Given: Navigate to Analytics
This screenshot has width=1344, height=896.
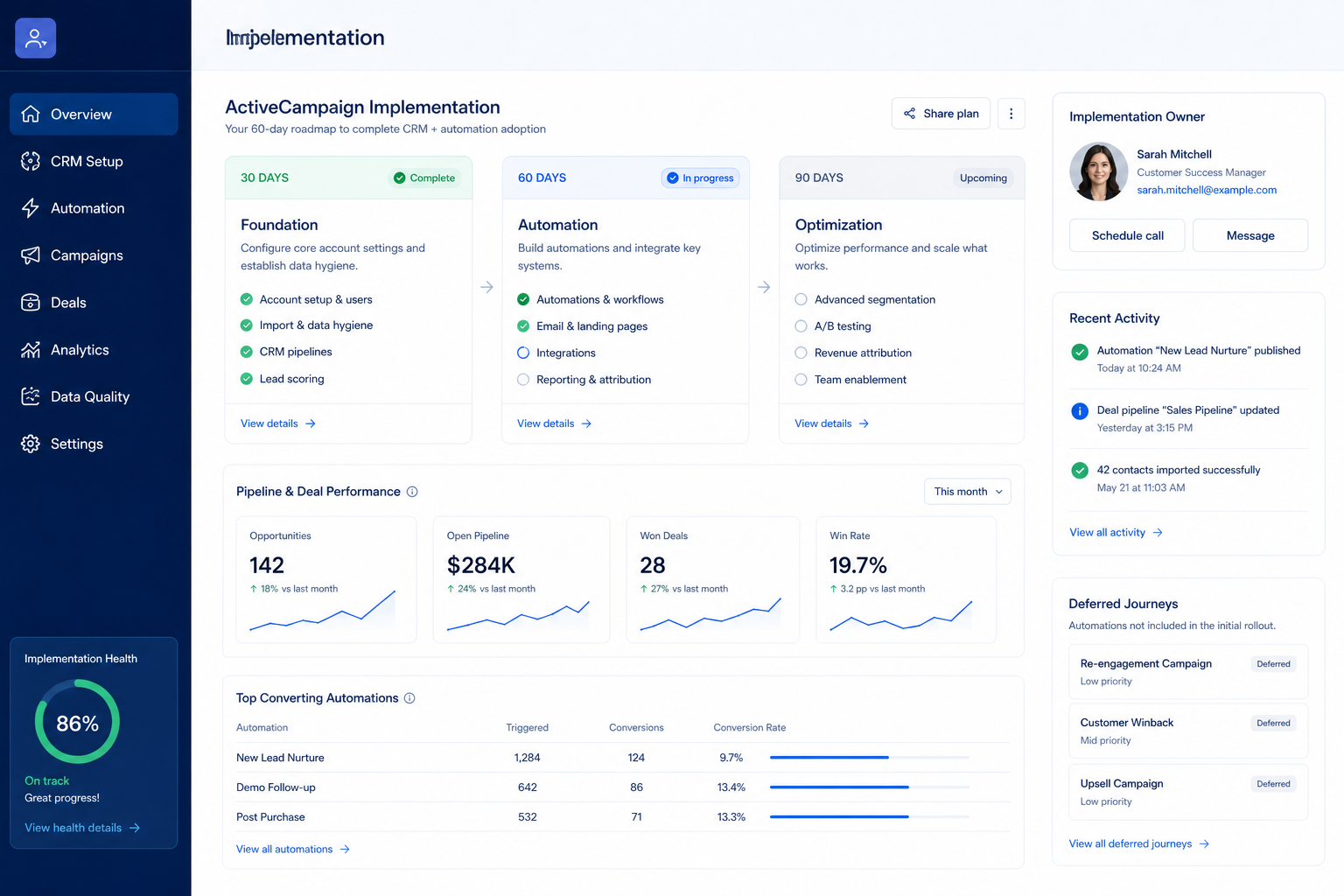Looking at the screenshot, I should coord(94,350).
